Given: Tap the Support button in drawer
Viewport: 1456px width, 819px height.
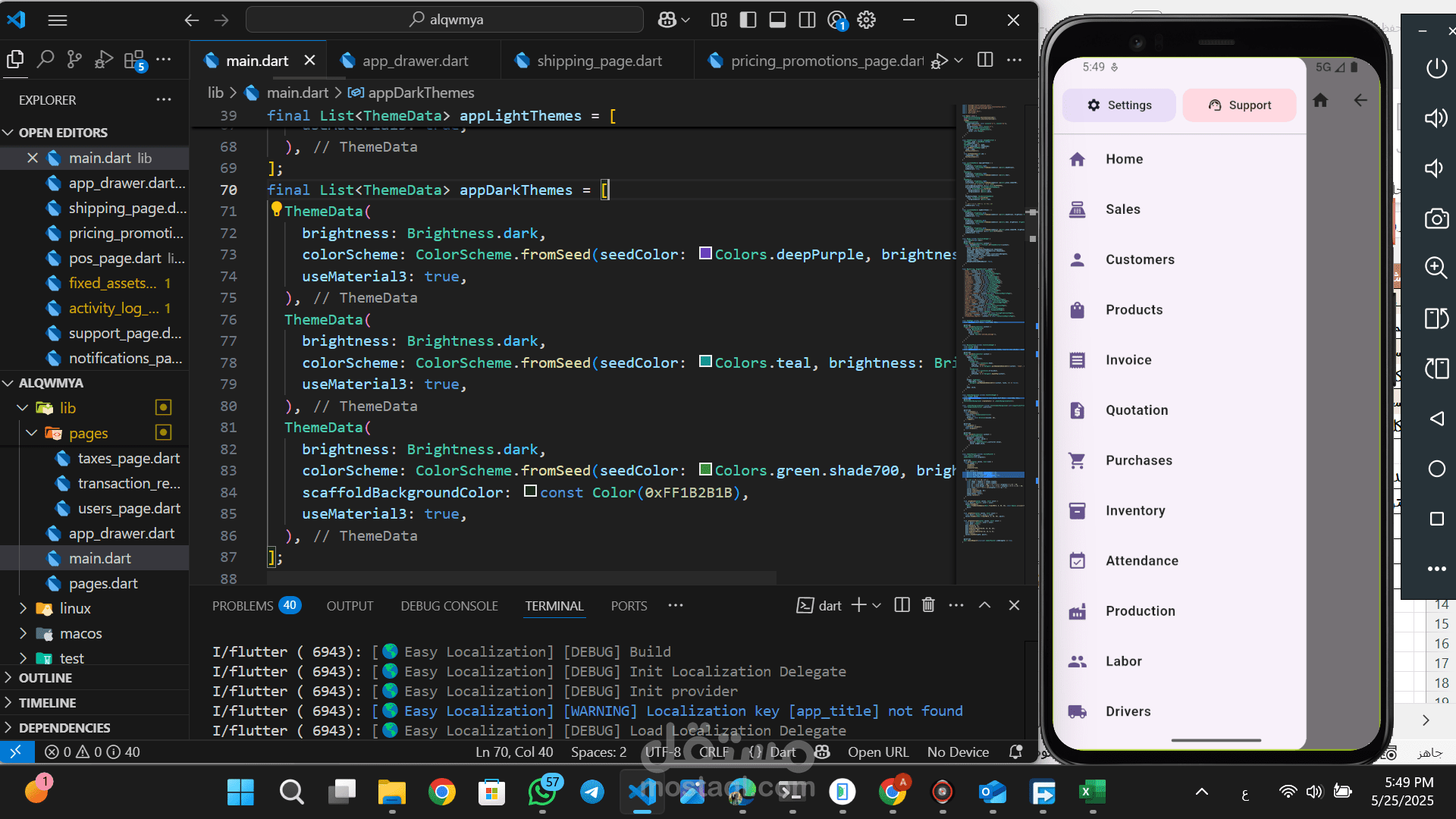Looking at the screenshot, I should pyautogui.click(x=1239, y=105).
